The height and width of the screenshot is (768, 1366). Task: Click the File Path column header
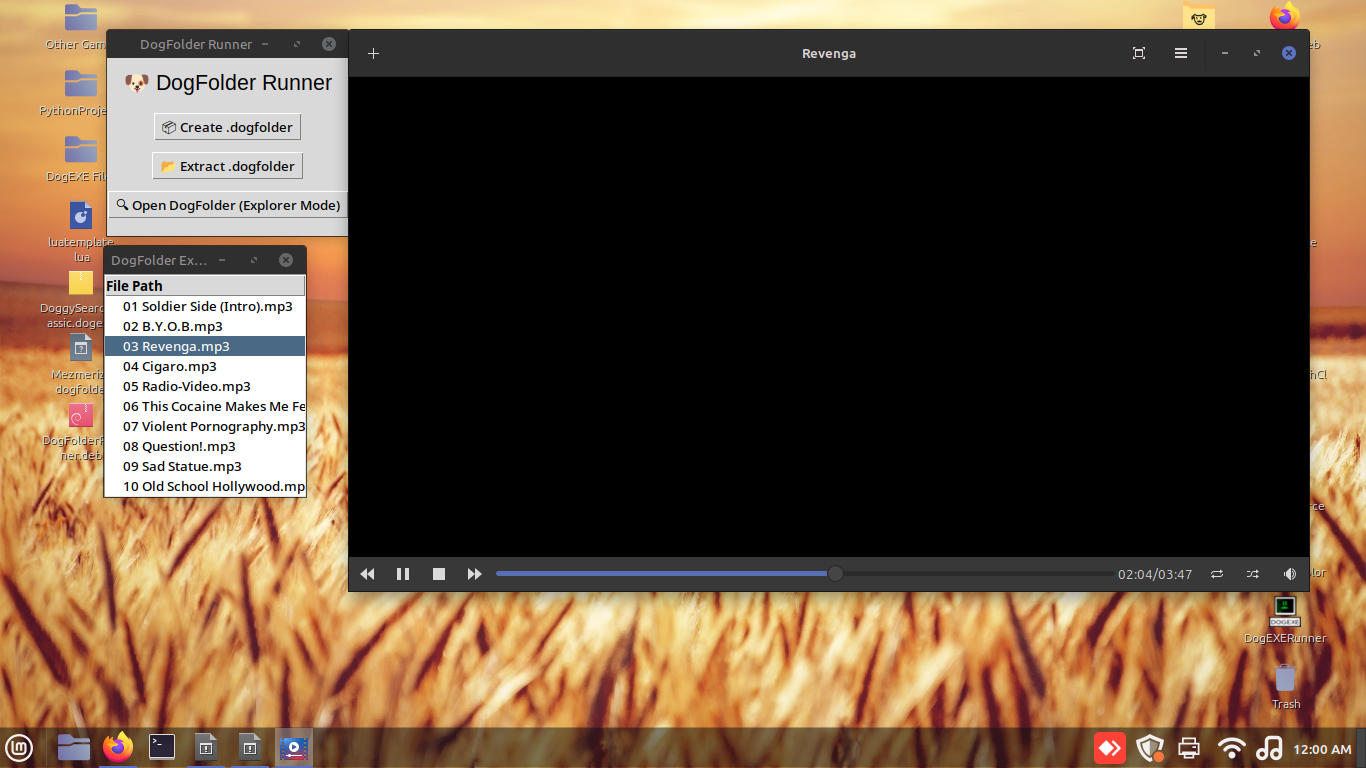pyautogui.click(x=205, y=286)
